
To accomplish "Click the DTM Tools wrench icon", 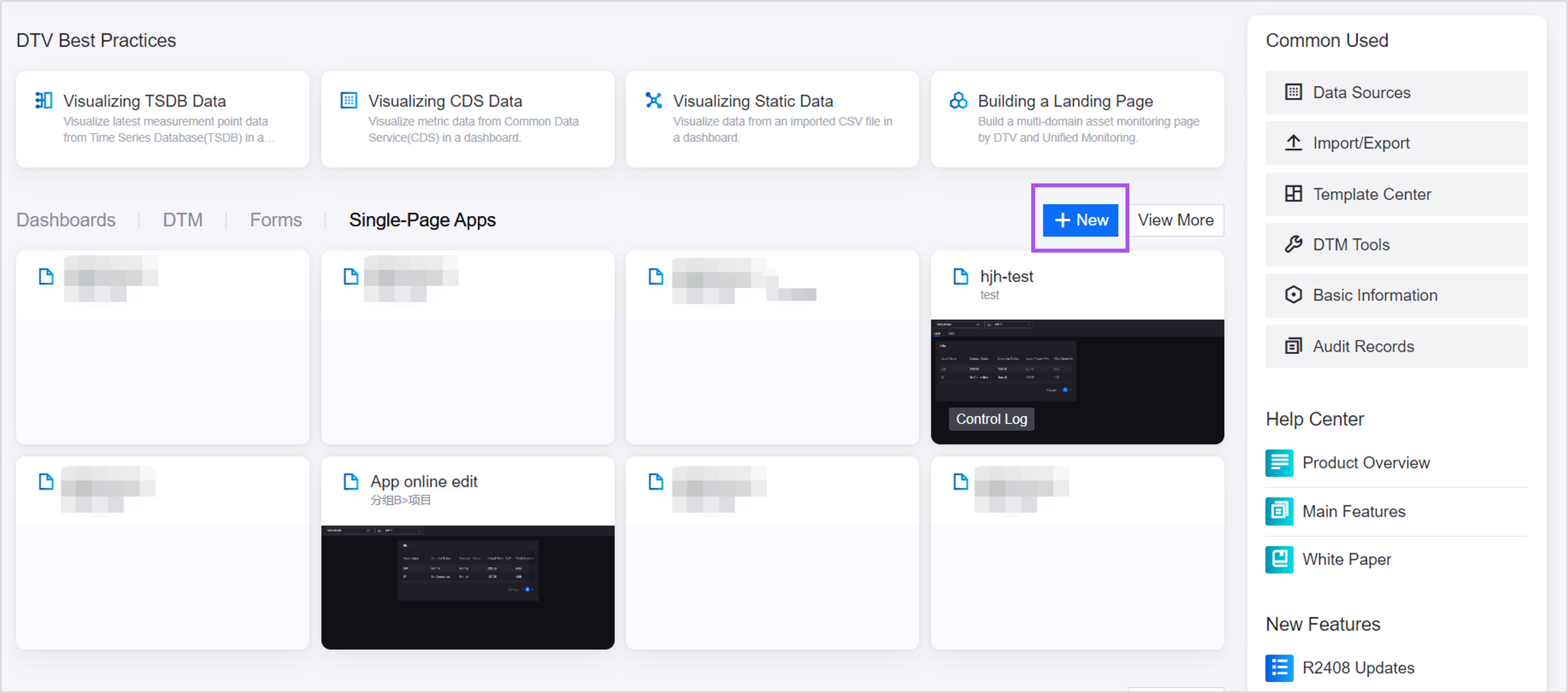I will 1293,245.
